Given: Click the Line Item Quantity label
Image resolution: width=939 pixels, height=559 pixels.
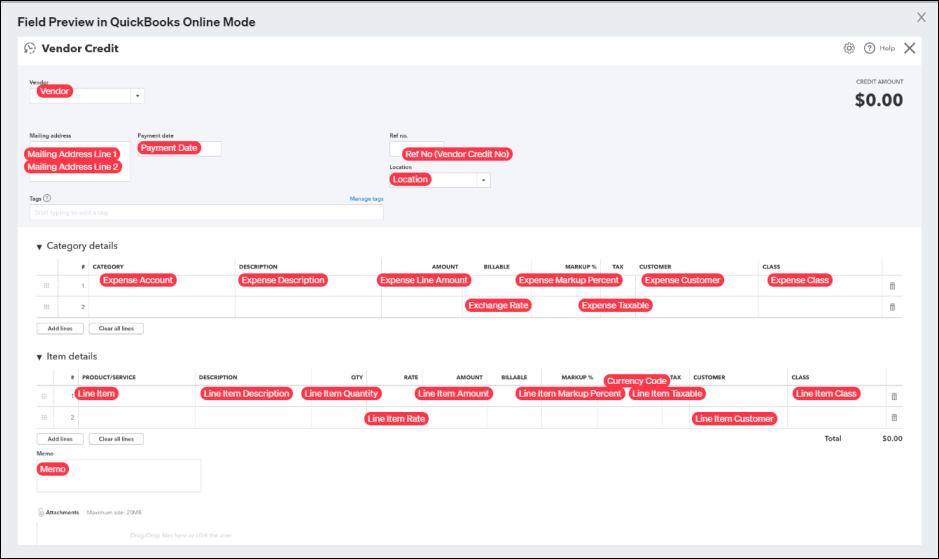Looking at the screenshot, I should 341,393.
